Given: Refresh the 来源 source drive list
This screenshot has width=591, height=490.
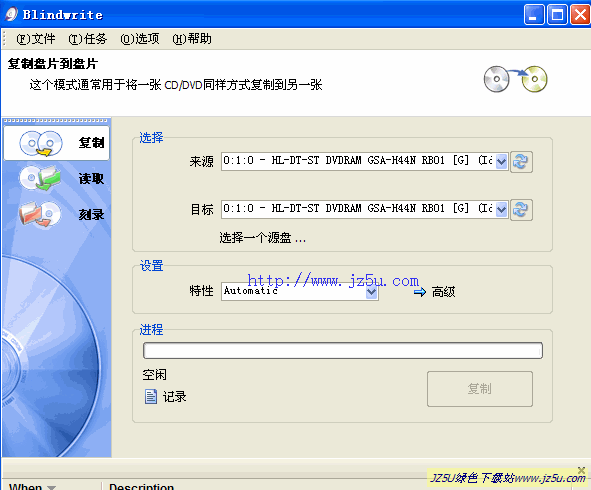Looking at the screenshot, I should tap(521, 162).
